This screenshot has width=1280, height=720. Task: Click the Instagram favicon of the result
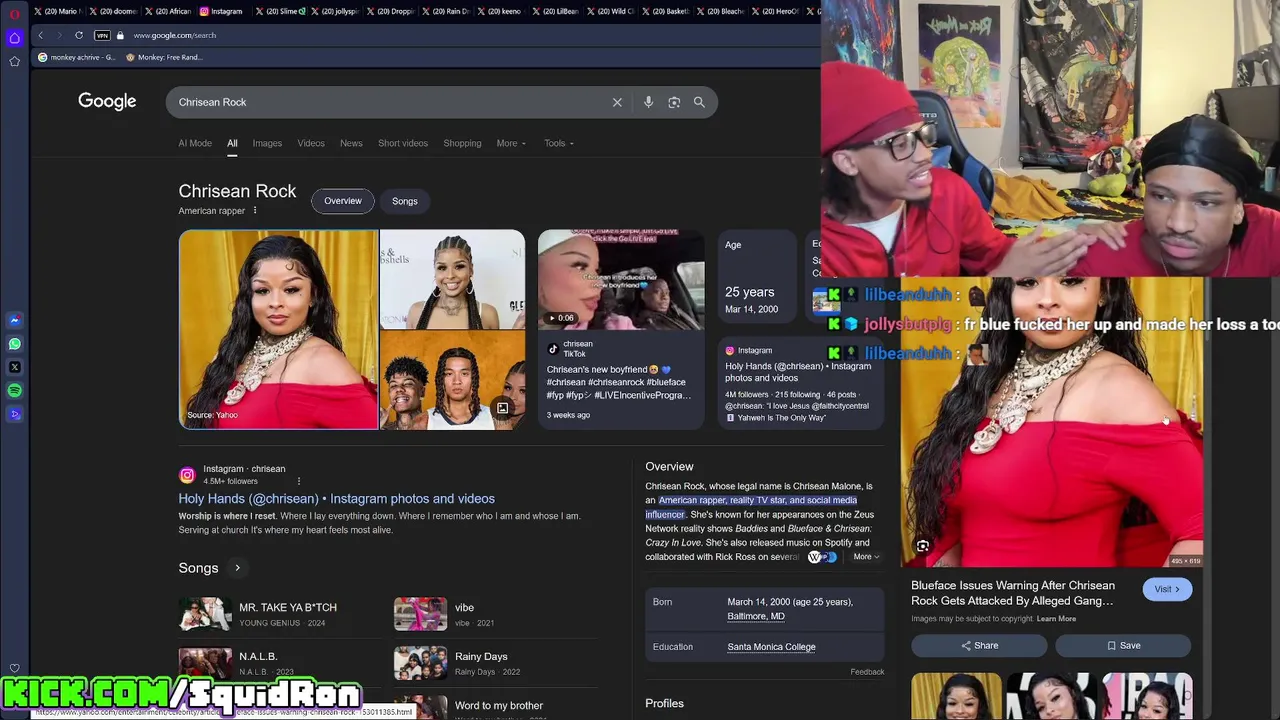coord(187,475)
